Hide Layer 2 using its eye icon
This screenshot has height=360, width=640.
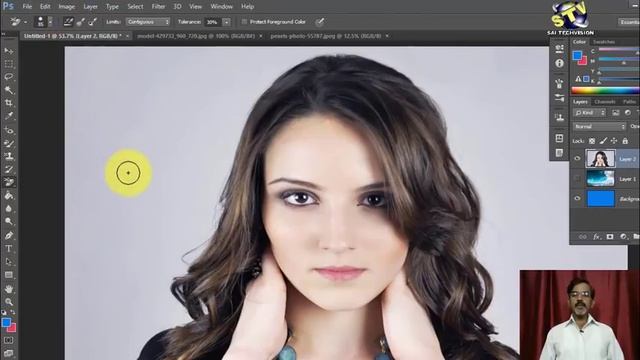(x=577, y=159)
